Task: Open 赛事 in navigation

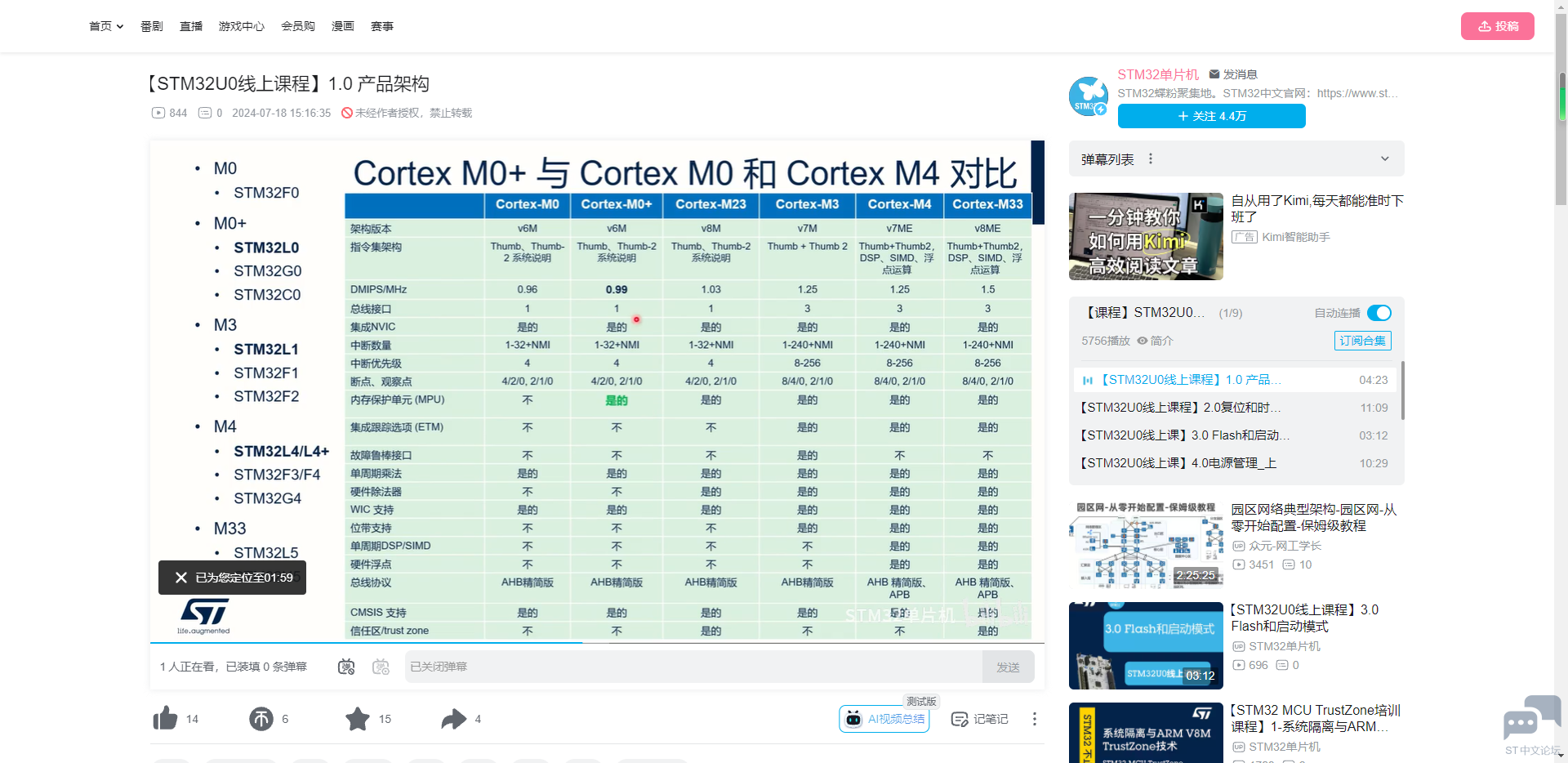Action: pos(382,26)
